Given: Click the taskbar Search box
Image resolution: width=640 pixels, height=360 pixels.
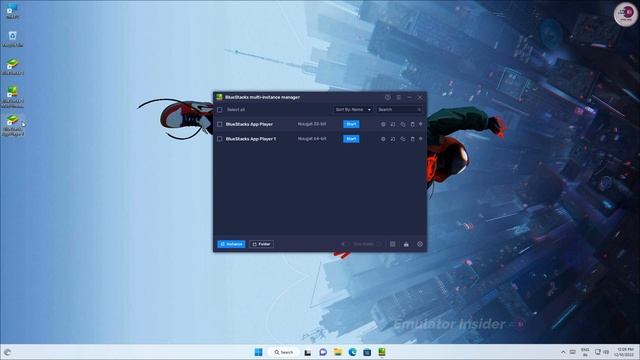Looking at the screenshot, I should [284, 352].
